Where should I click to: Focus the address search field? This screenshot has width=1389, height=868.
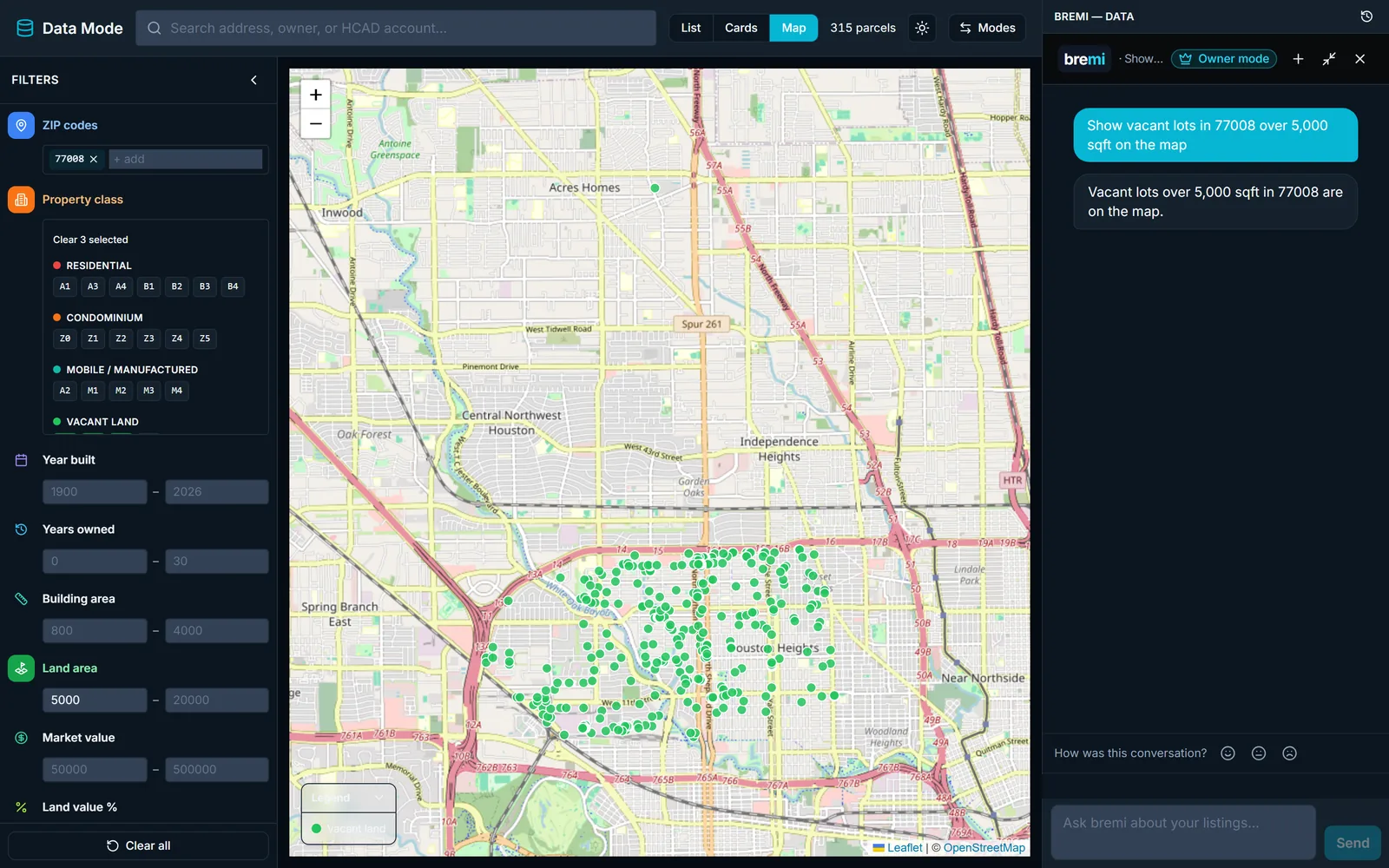(x=396, y=28)
